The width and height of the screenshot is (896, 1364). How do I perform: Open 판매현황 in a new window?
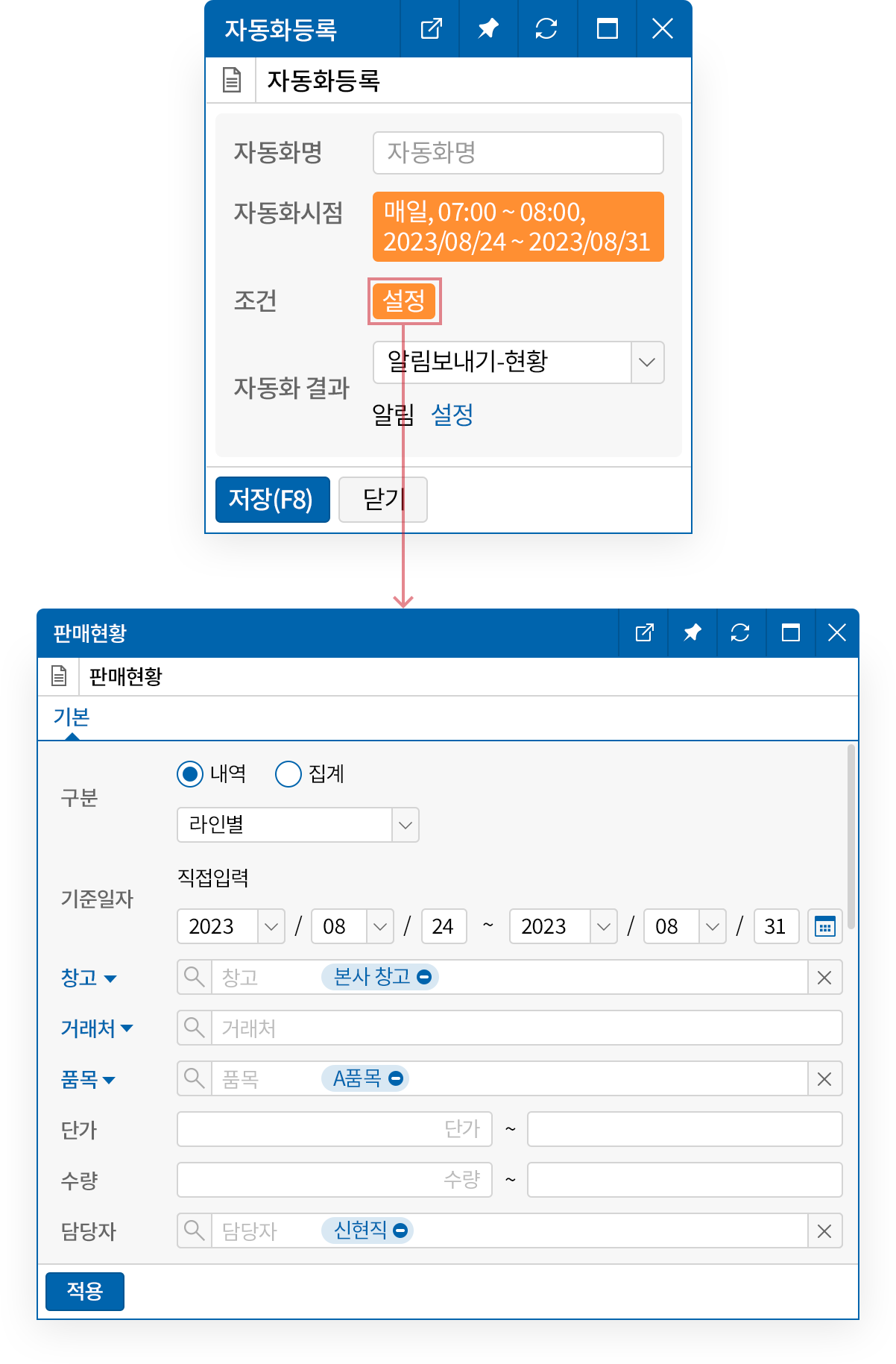tap(644, 633)
